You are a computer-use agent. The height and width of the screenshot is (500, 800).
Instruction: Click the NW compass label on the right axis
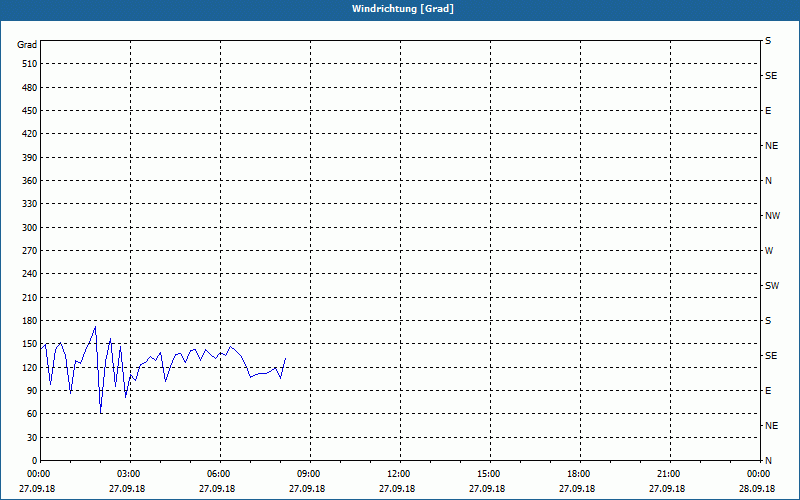point(772,216)
